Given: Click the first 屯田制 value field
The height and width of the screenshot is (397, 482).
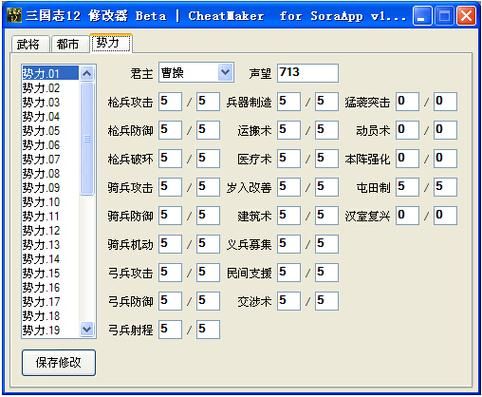Looking at the screenshot, I should point(408,187).
